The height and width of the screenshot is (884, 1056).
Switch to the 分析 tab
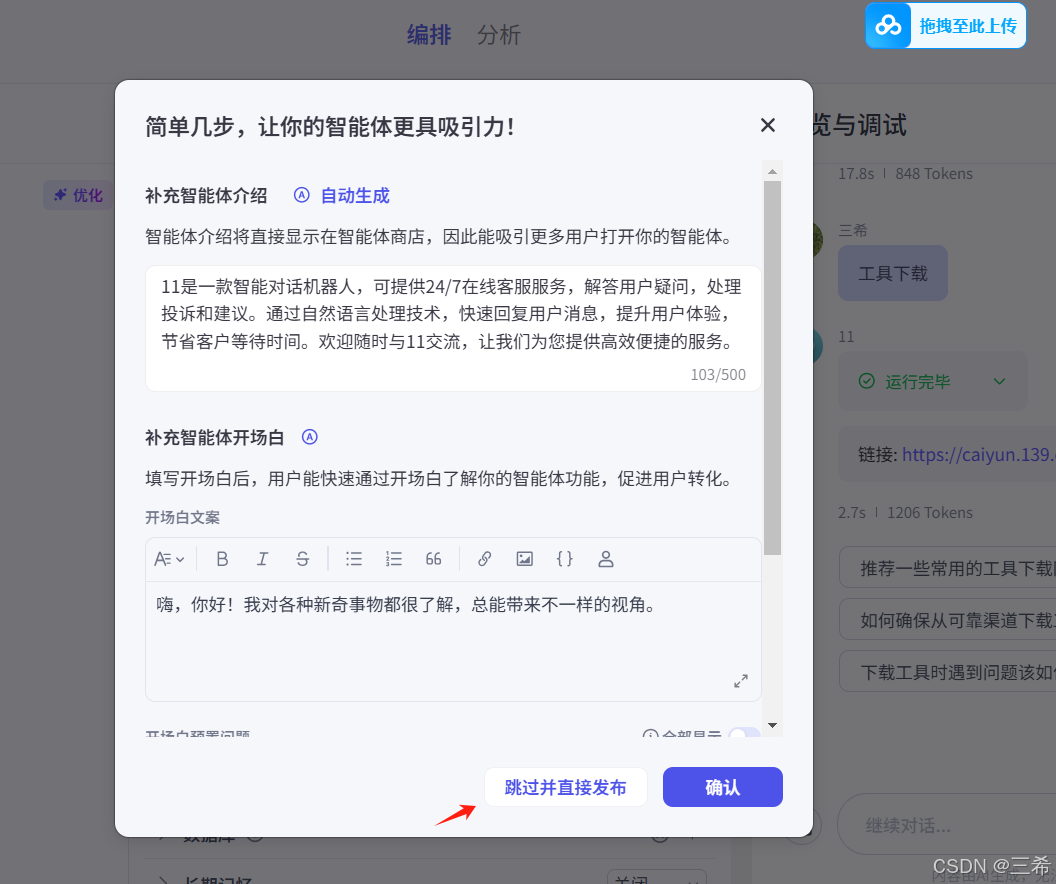(499, 35)
